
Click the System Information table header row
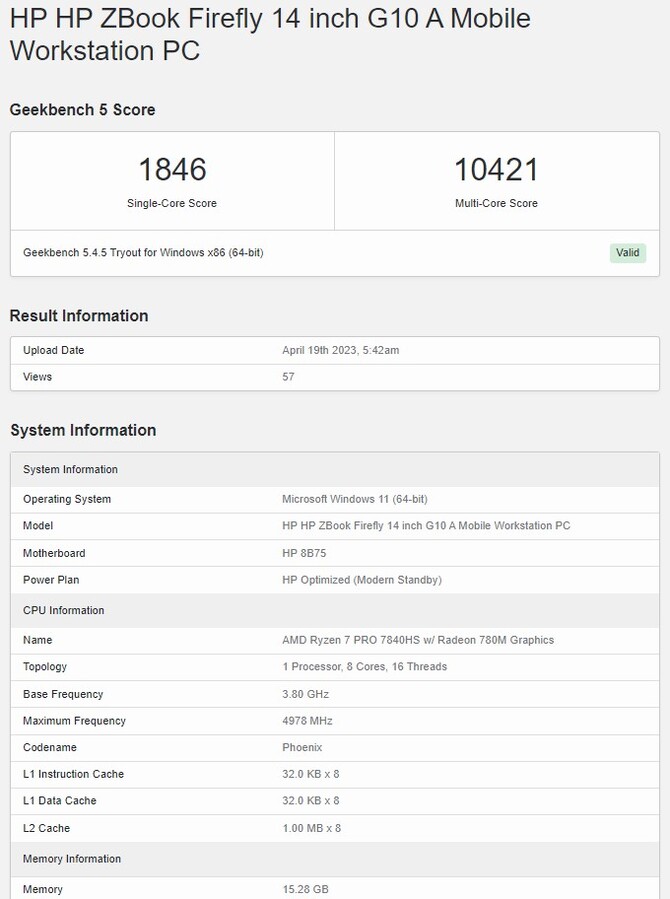[335, 470]
